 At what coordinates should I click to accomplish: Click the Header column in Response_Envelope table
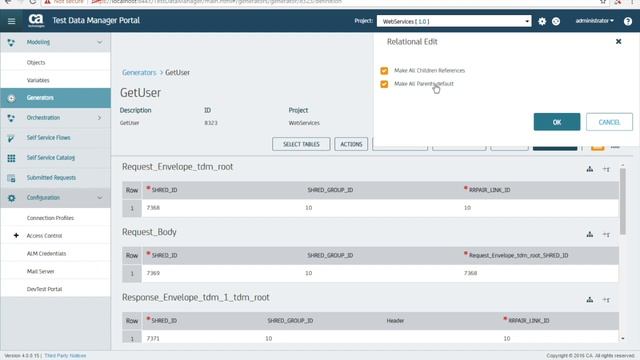pos(395,321)
